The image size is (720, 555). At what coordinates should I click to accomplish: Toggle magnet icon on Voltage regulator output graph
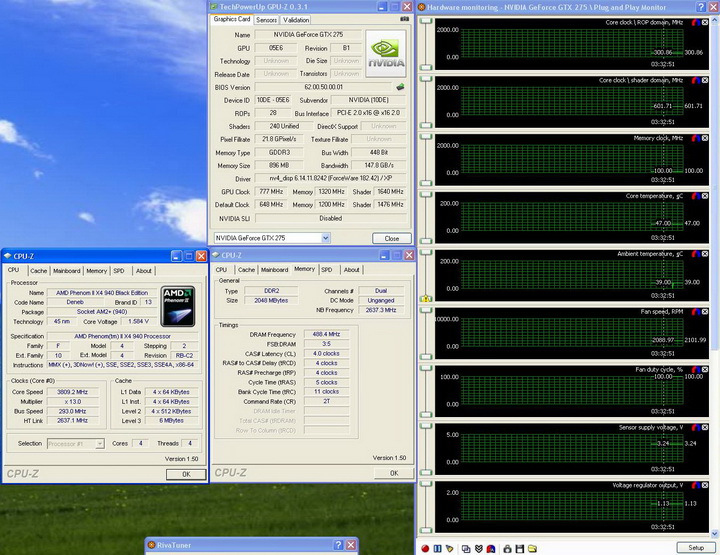pos(696,485)
